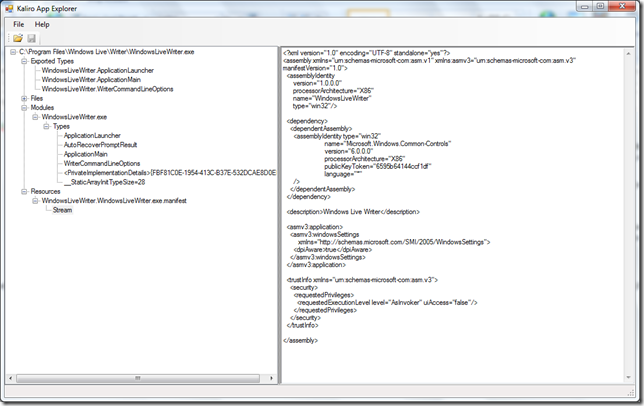Select the Exported Types tree item
The image size is (644, 406).
[x=52, y=61]
